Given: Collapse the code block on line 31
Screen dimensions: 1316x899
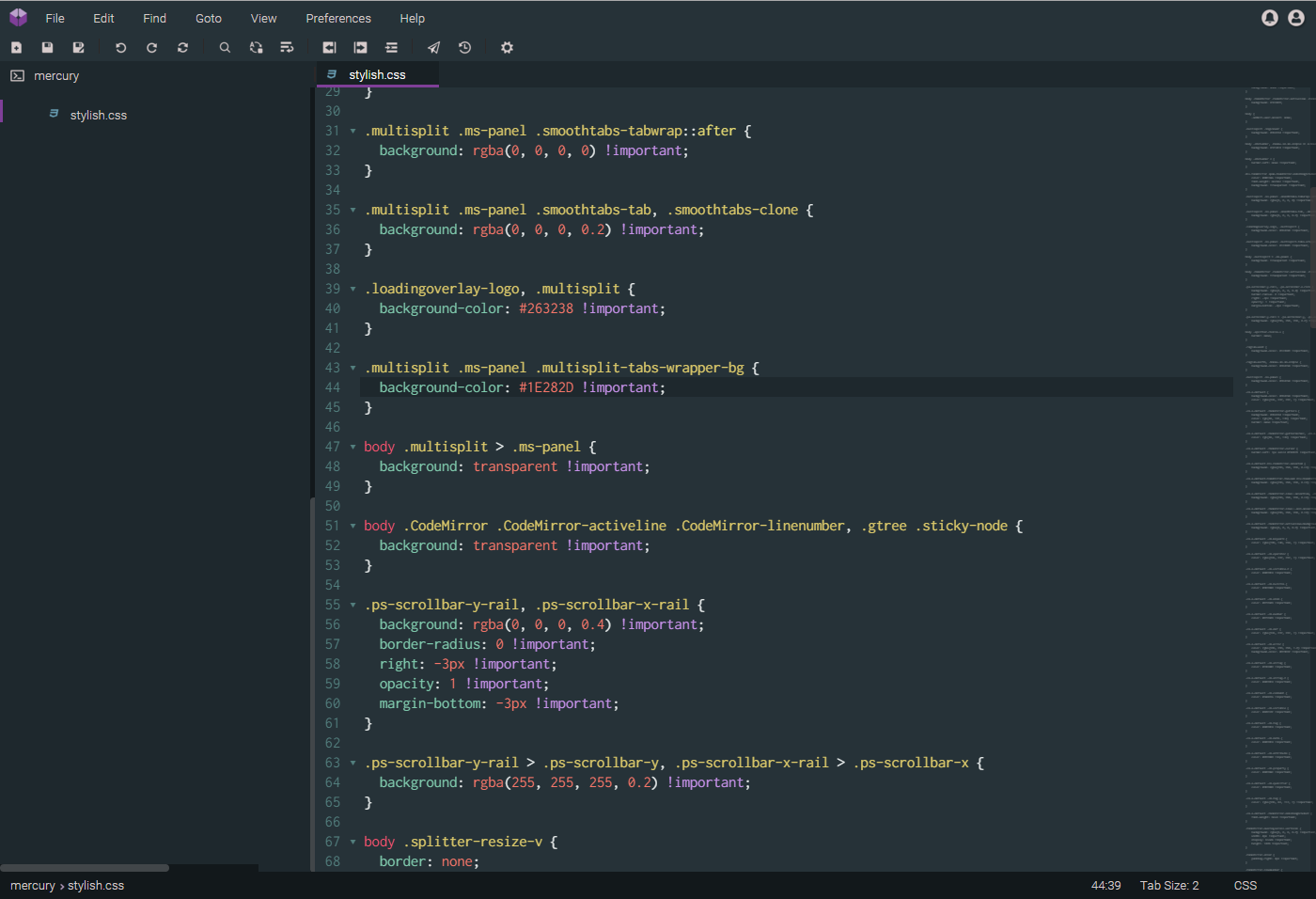Looking at the screenshot, I should point(352,131).
